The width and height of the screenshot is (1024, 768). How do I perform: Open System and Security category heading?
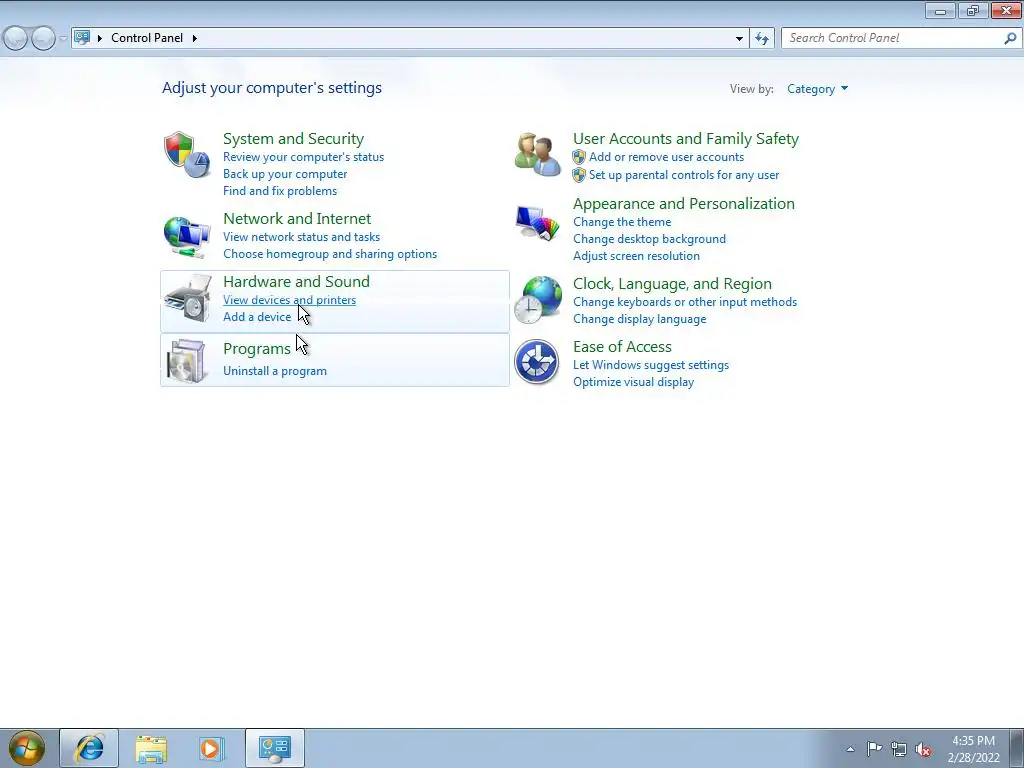pos(293,138)
